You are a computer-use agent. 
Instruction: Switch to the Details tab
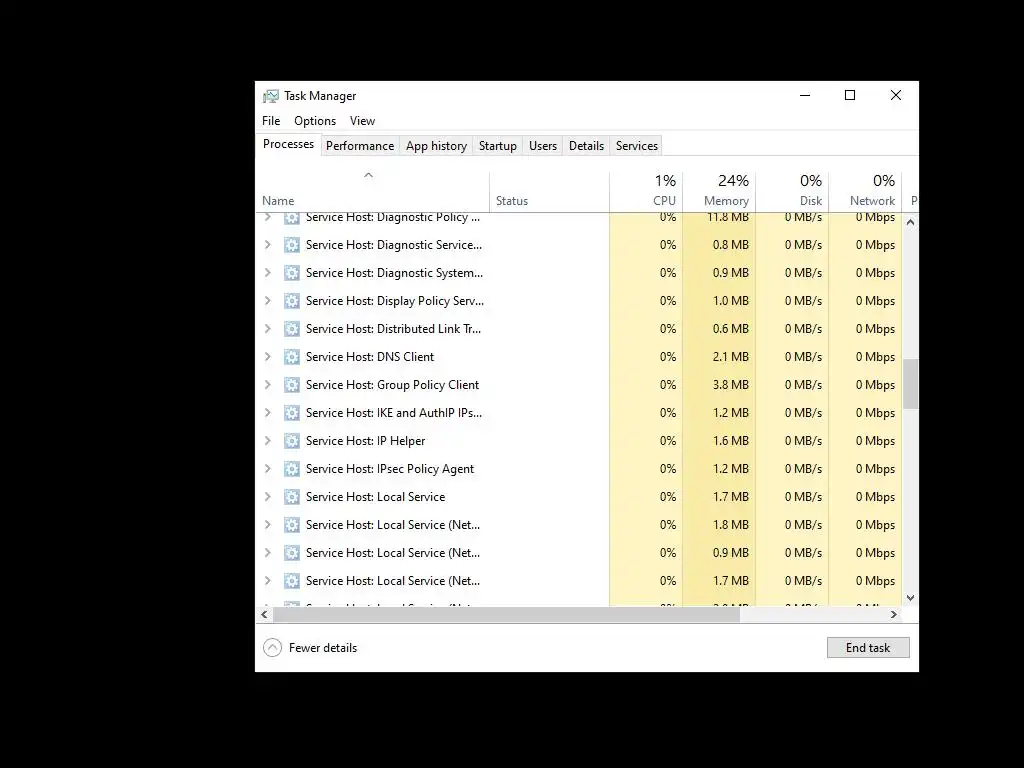(x=586, y=146)
